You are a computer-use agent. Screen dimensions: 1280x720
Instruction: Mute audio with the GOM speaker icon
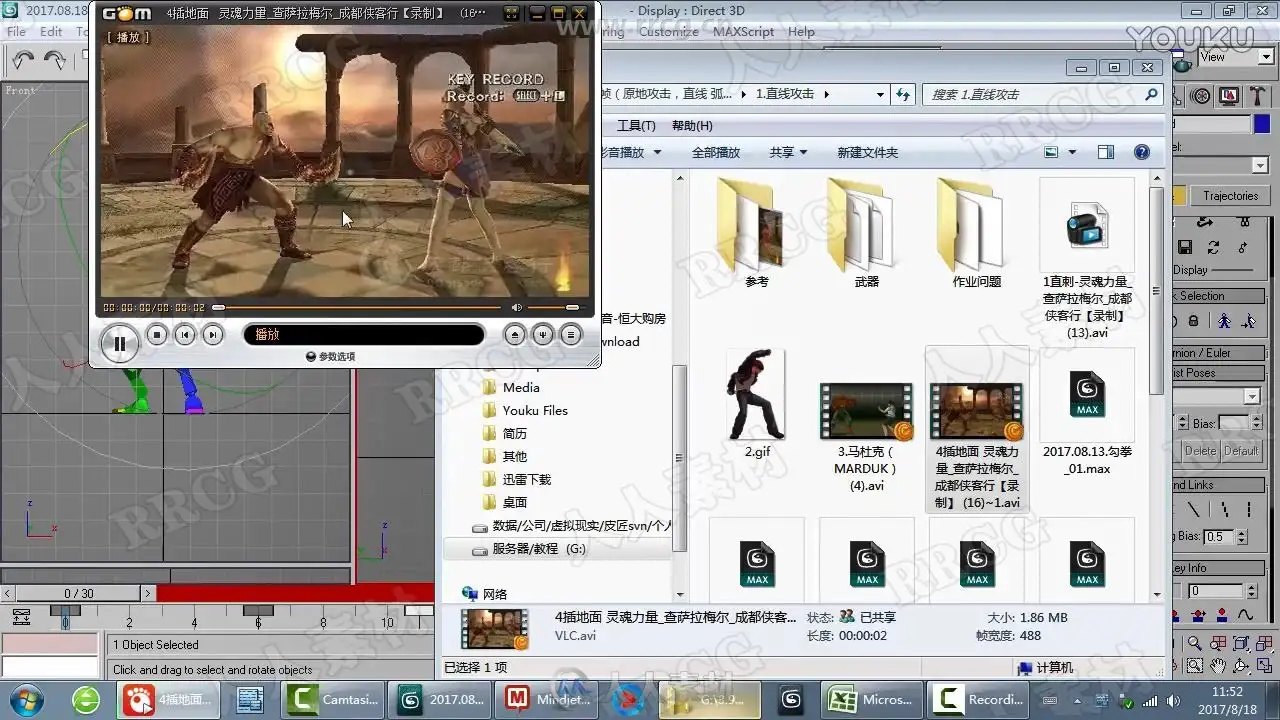[x=516, y=307]
